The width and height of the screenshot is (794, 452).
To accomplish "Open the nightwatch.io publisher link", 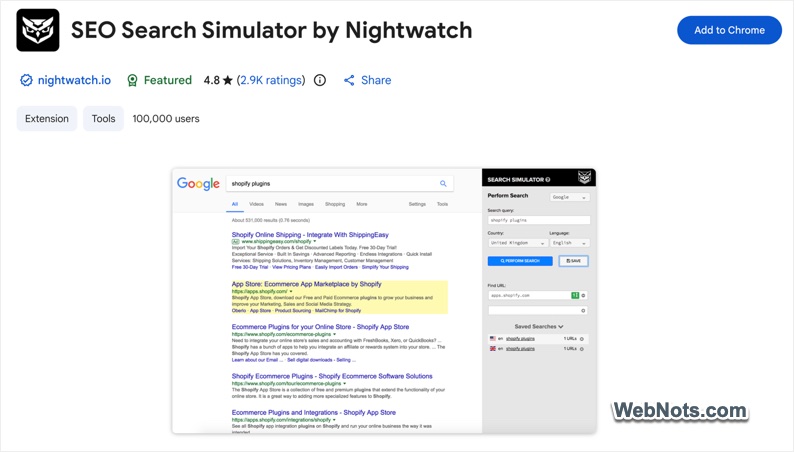I will [74, 80].
